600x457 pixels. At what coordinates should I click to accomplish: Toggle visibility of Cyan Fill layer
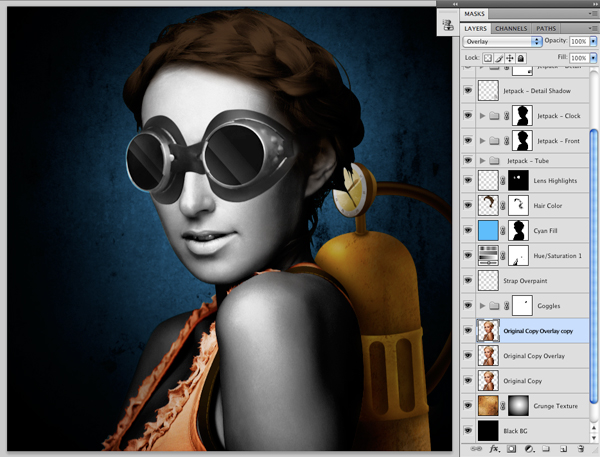click(x=468, y=230)
